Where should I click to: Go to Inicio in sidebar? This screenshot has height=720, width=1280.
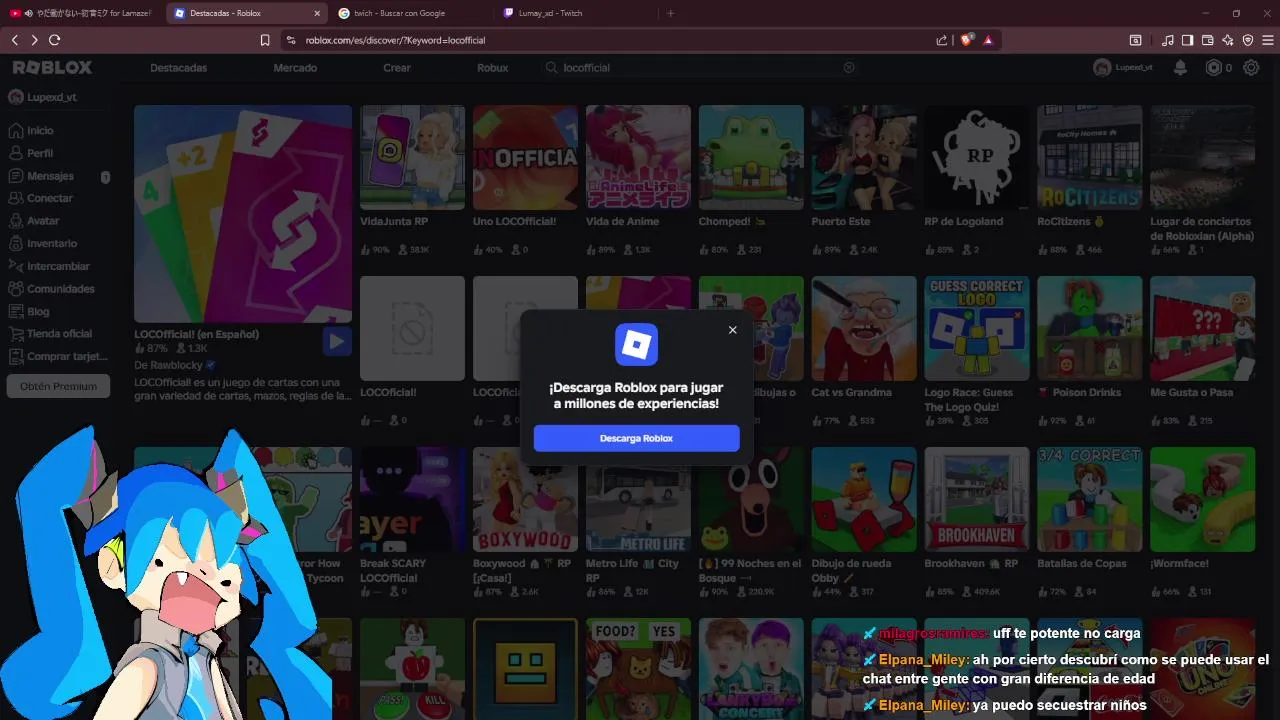point(32,130)
